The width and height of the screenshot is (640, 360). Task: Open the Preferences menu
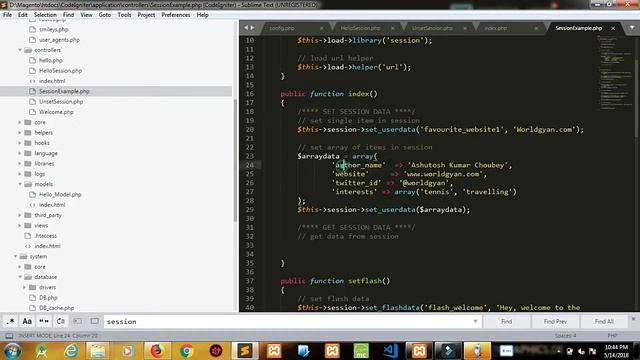(x=176, y=15)
